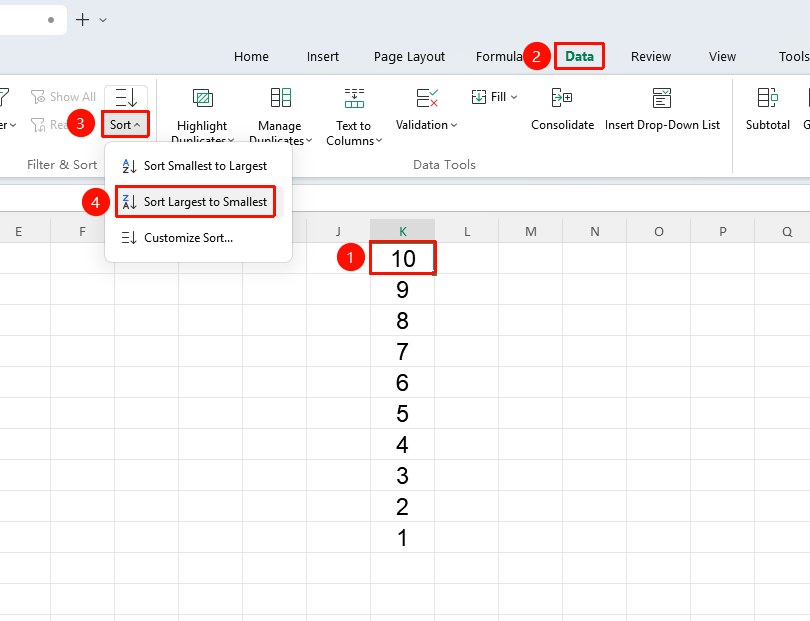Click the Text to Columns icon
This screenshot has width=810, height=621.
tap(354, 98)
